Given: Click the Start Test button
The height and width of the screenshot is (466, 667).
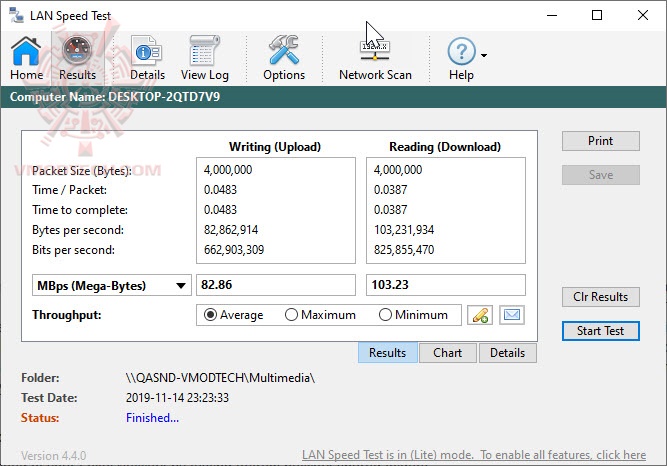Looking at the screenshot, I should (601, 331).
